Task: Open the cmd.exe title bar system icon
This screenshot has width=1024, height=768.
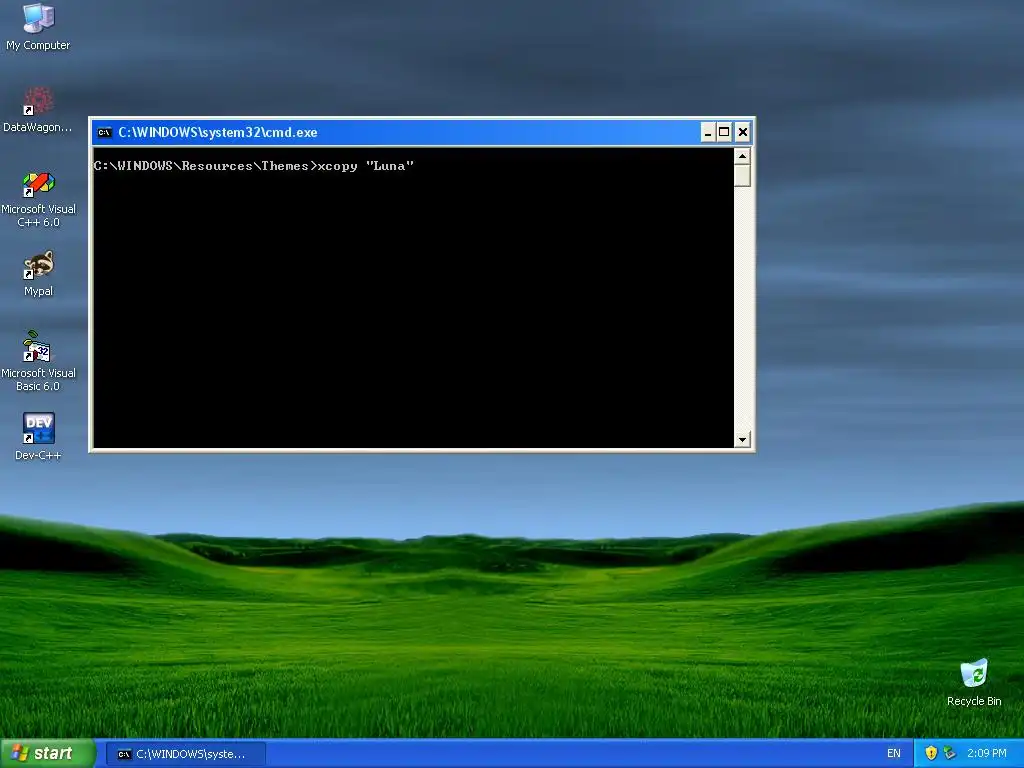Action: 104,133
